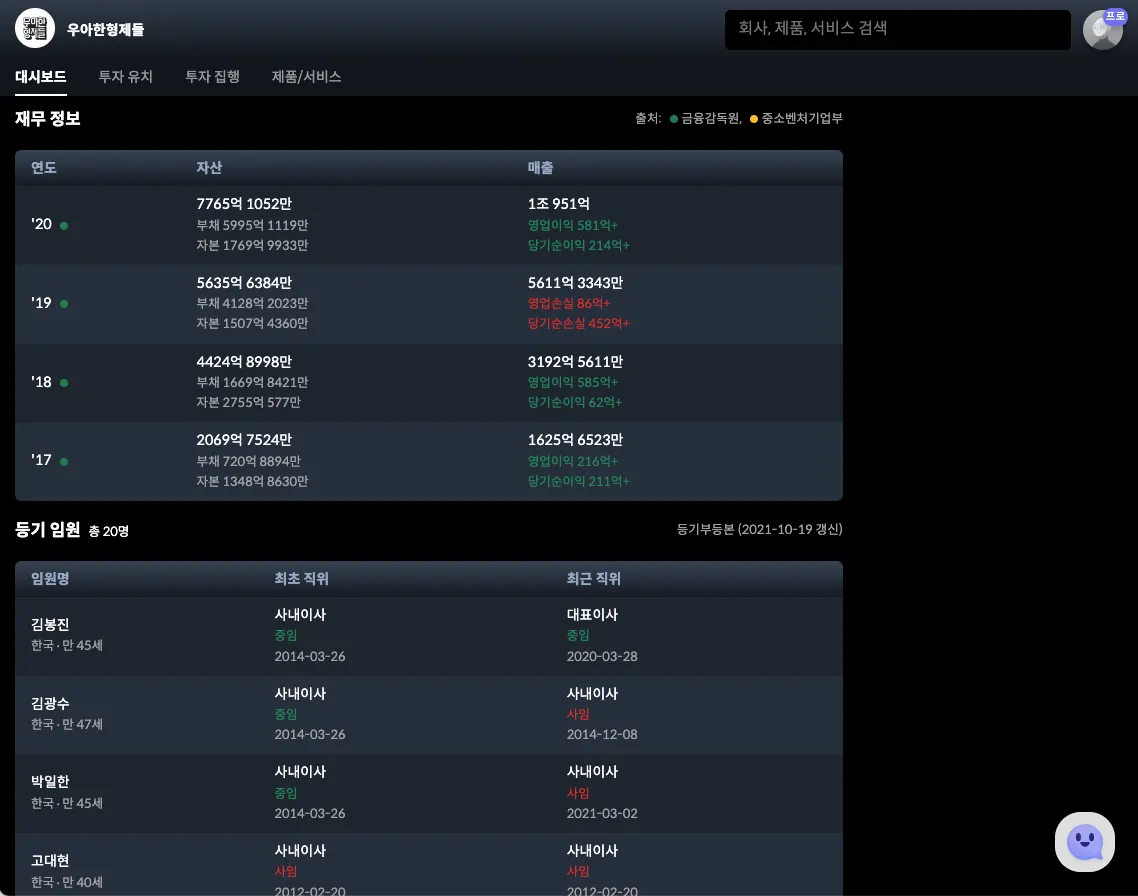Viewport: 1138px width, 896px height.
Task: Click the 우아한형제들 company logo
Action: coord(35,28)
